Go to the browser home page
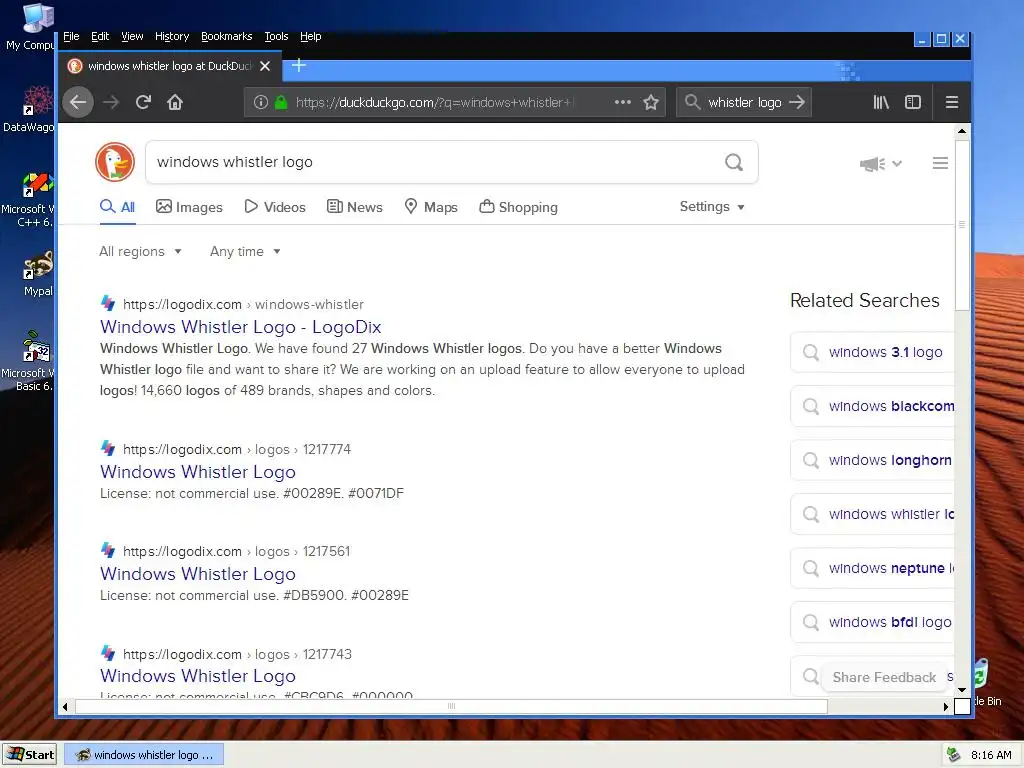The height and width of the screenshot is (768, 1024). 174,102
